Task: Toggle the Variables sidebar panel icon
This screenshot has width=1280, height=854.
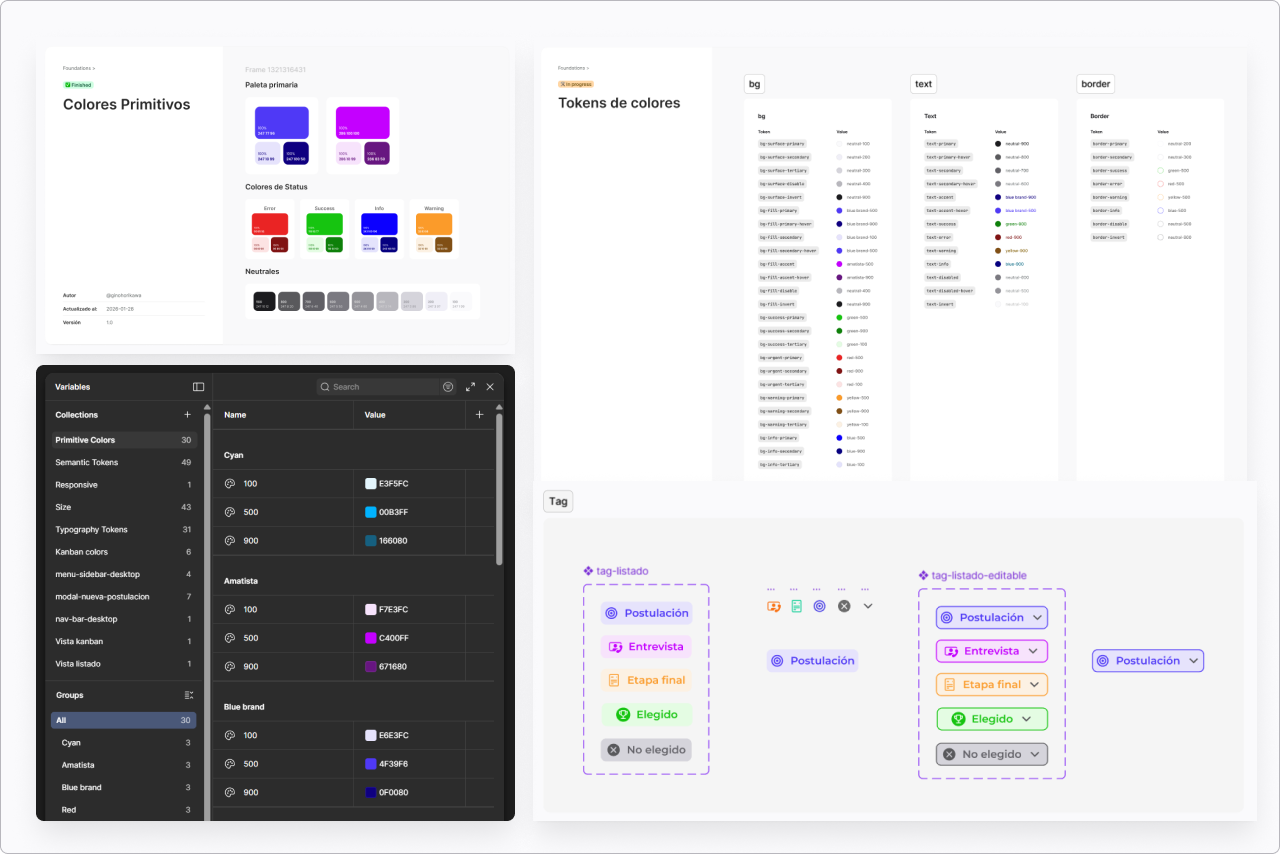Action: 198,387
